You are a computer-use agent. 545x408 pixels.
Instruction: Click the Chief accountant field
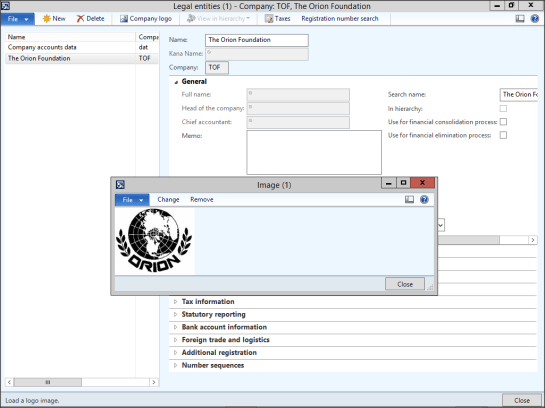298,122
